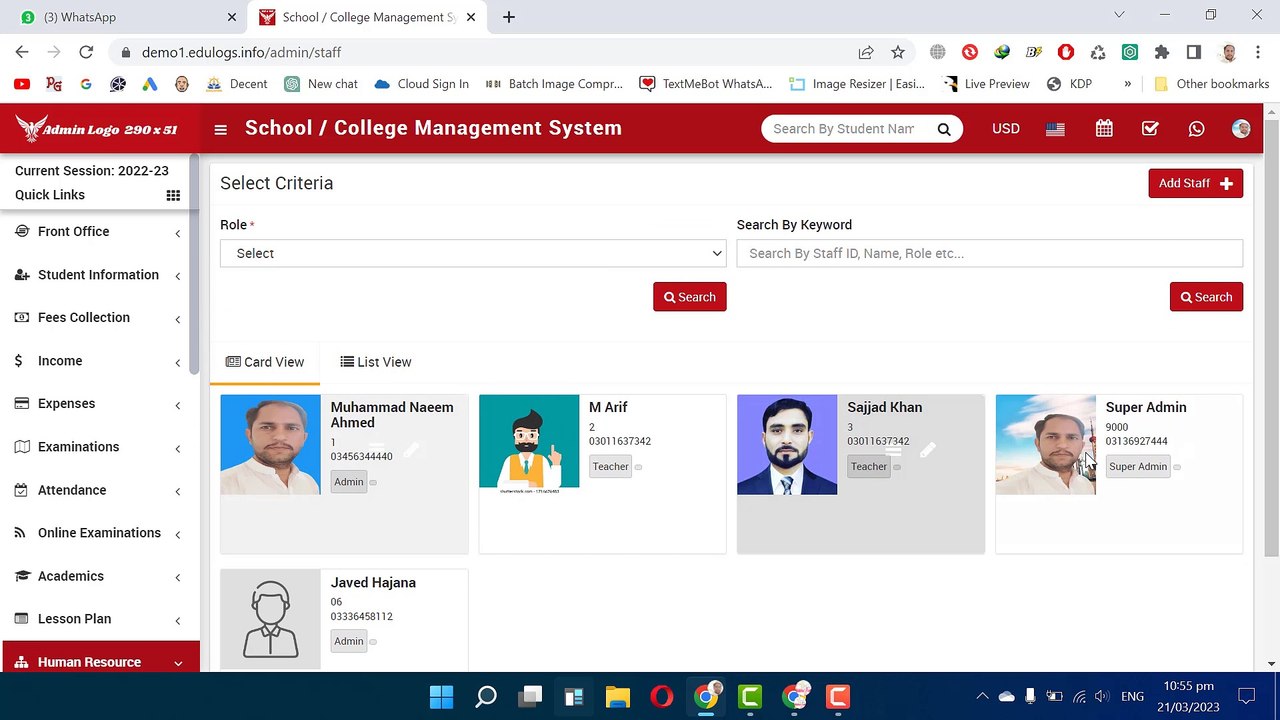Open Muhammad Naeem Ahmed's photo
This screenshot has height=720, width=1280.
tap(270, 445)
